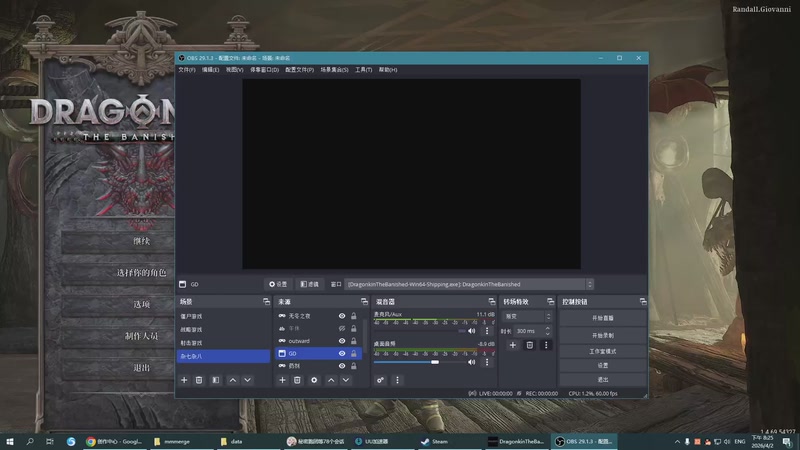Screen dimensions: 800x450
Task: Mute 麦克风/Aux with the speaker icon
Action: click(472, 331)
